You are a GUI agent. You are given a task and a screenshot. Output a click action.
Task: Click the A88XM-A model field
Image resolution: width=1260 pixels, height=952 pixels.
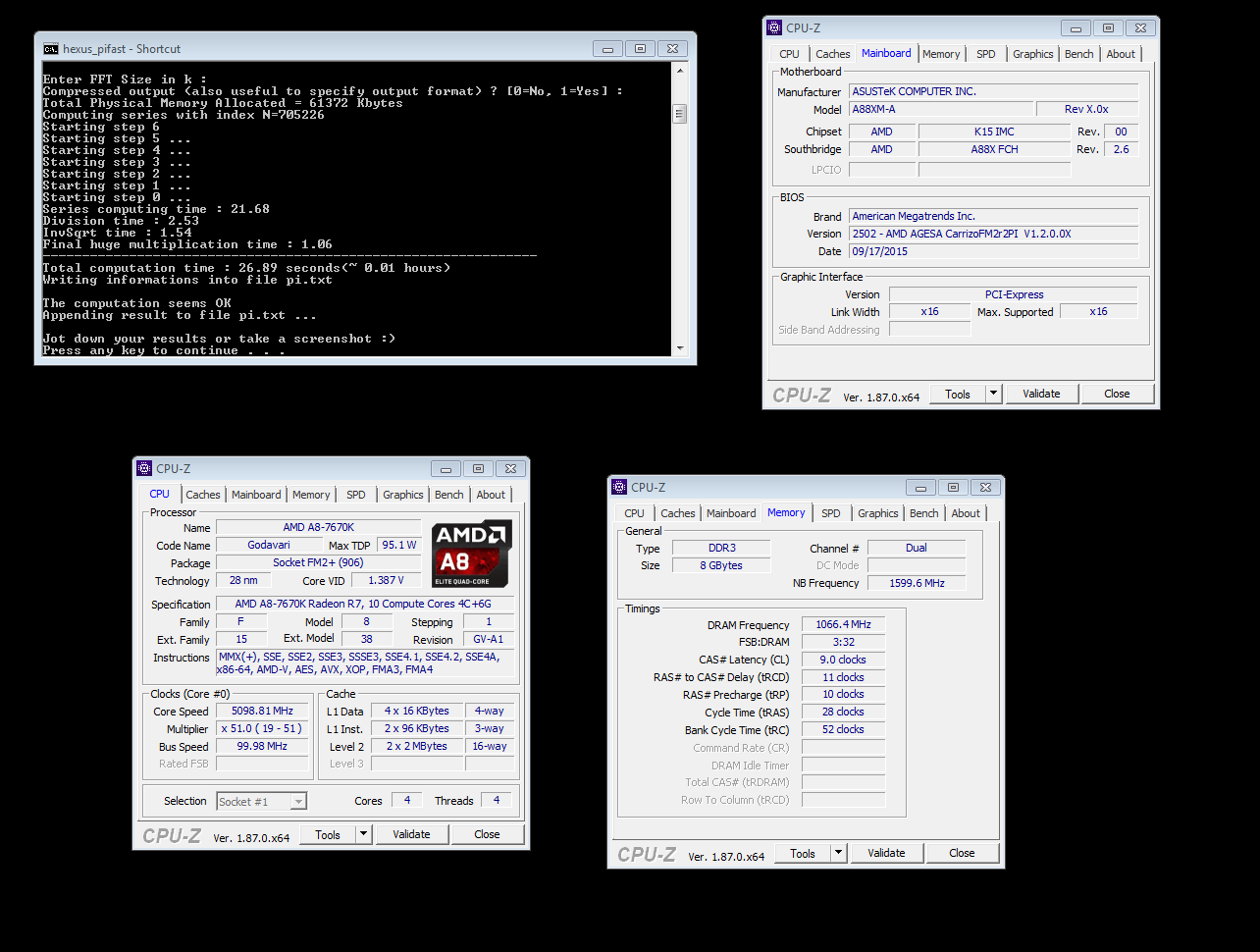(x=940, y=109)
